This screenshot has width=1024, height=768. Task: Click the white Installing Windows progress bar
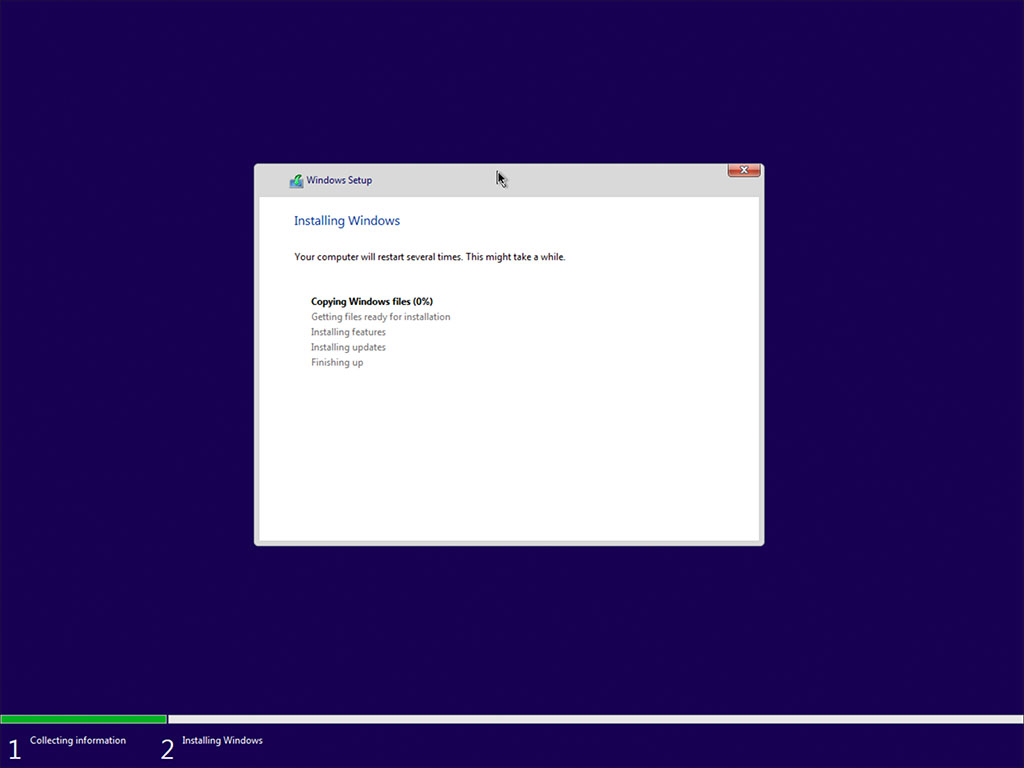tap(596, 719)
